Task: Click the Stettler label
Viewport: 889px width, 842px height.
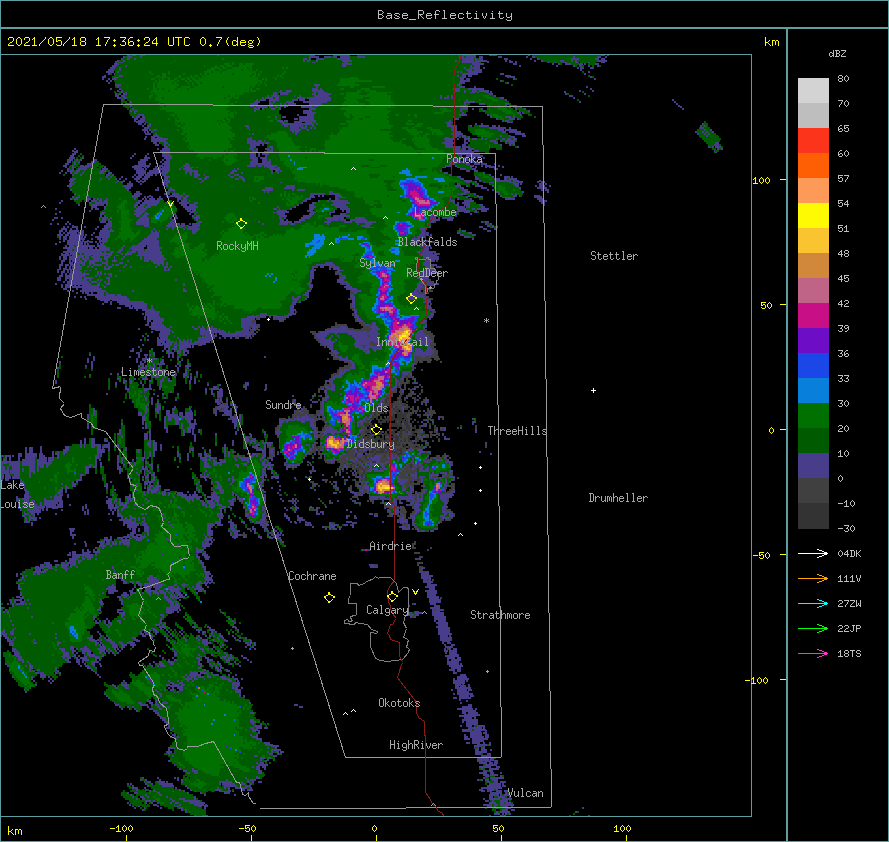Action: (x=614, y=256)
